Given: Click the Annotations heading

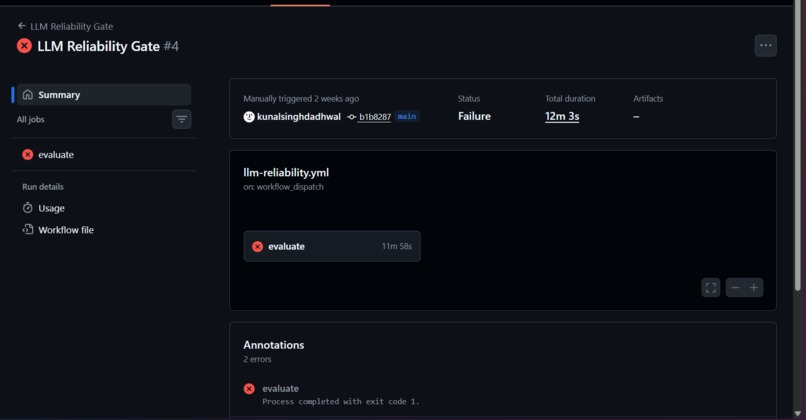Looking at the screenshot, I should coord(273,345).
